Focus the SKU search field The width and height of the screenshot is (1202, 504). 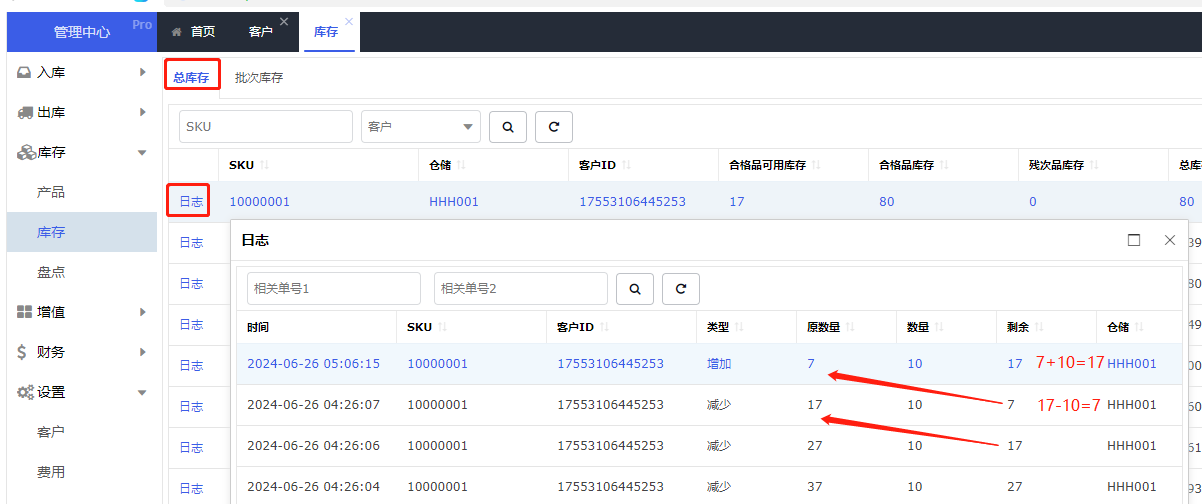click(x=266, y=127)
